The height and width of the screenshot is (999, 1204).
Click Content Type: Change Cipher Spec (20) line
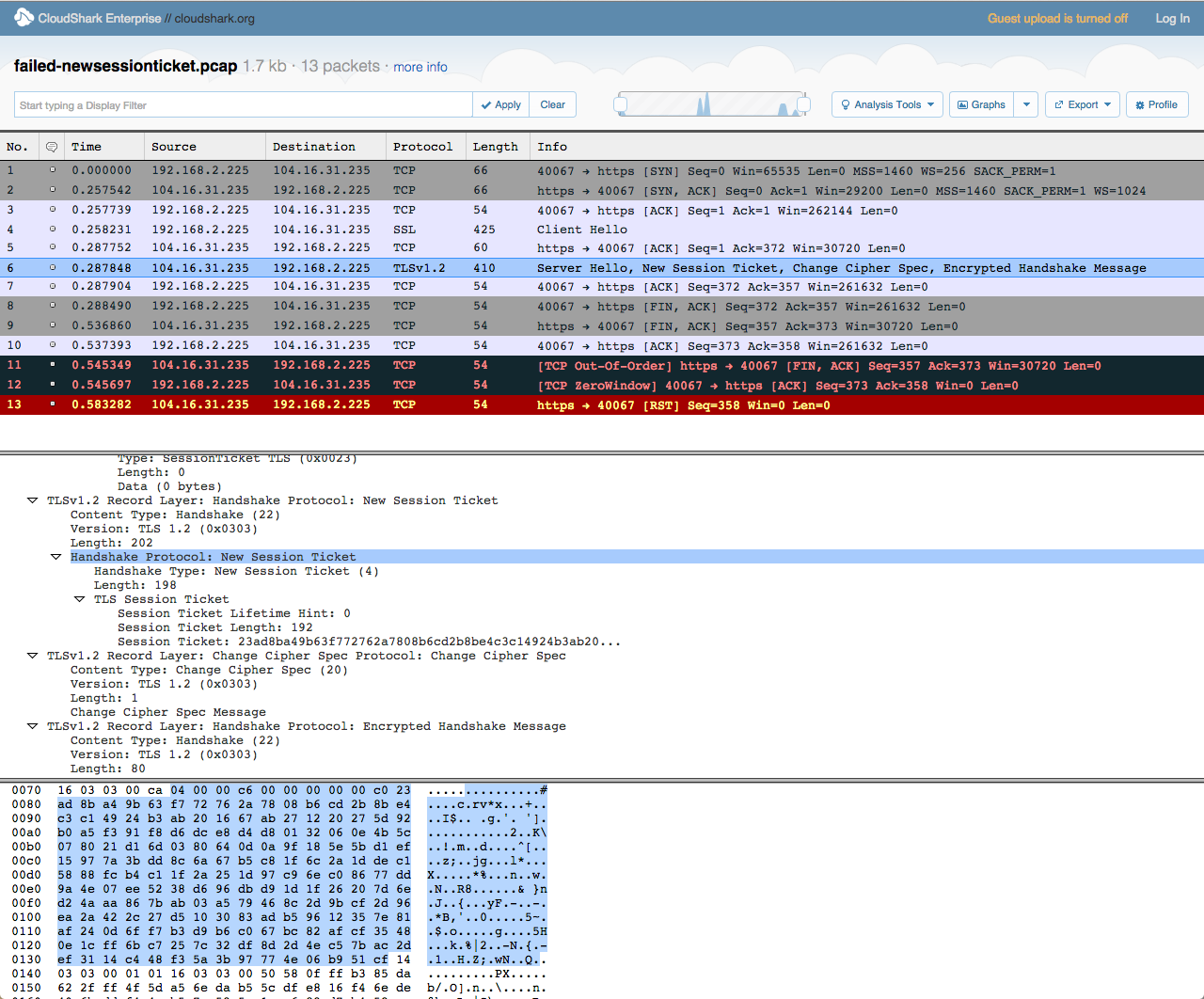coord(209,670)
